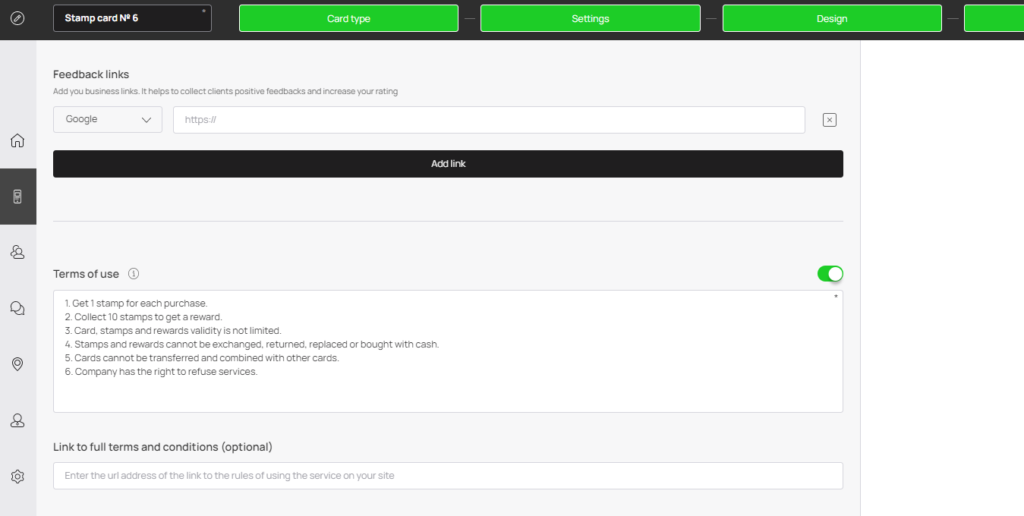Go to the Card type step

click(x=349, y=18)
